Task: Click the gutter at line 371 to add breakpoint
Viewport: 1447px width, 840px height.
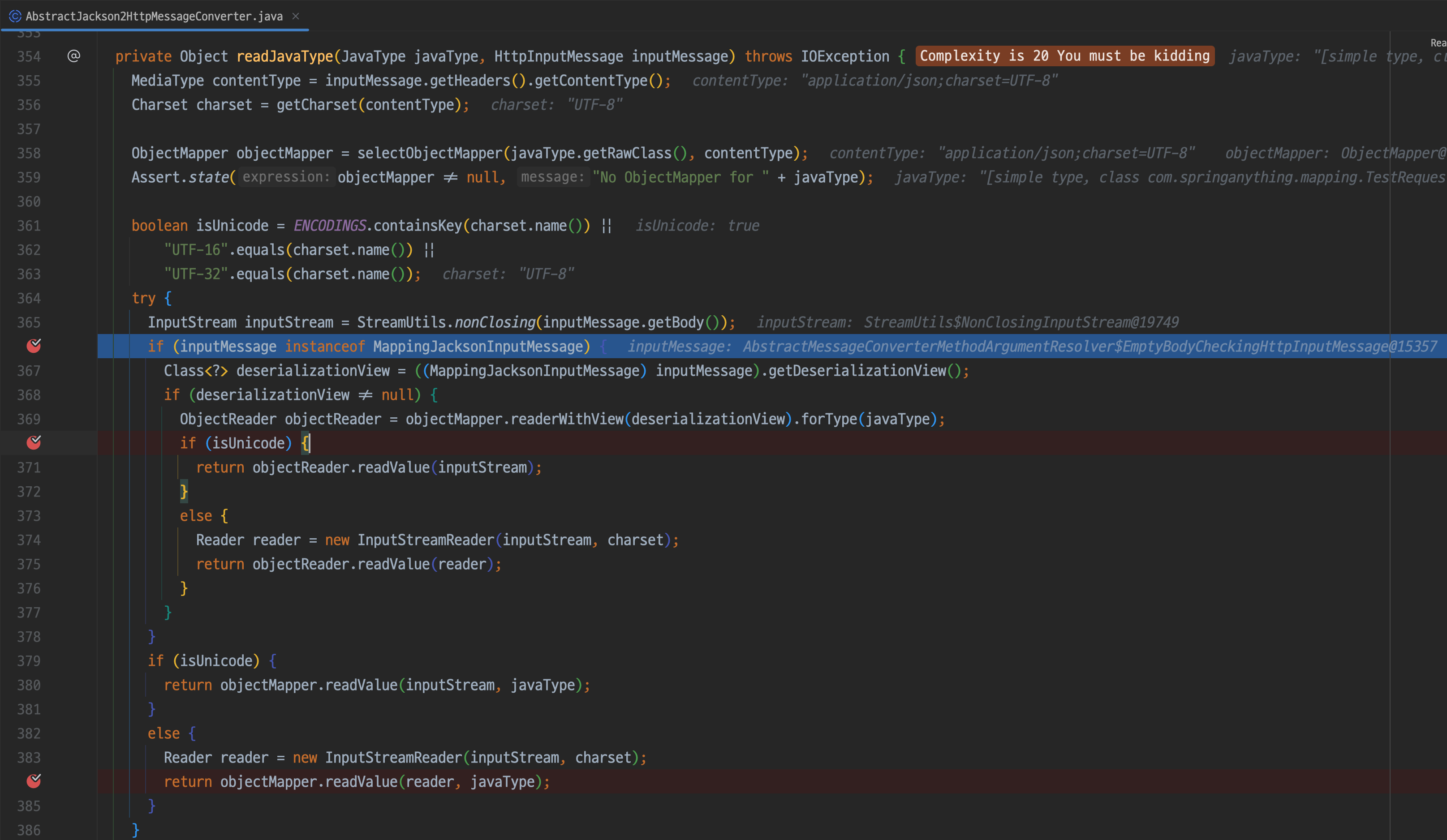Action: pos(34,467)
